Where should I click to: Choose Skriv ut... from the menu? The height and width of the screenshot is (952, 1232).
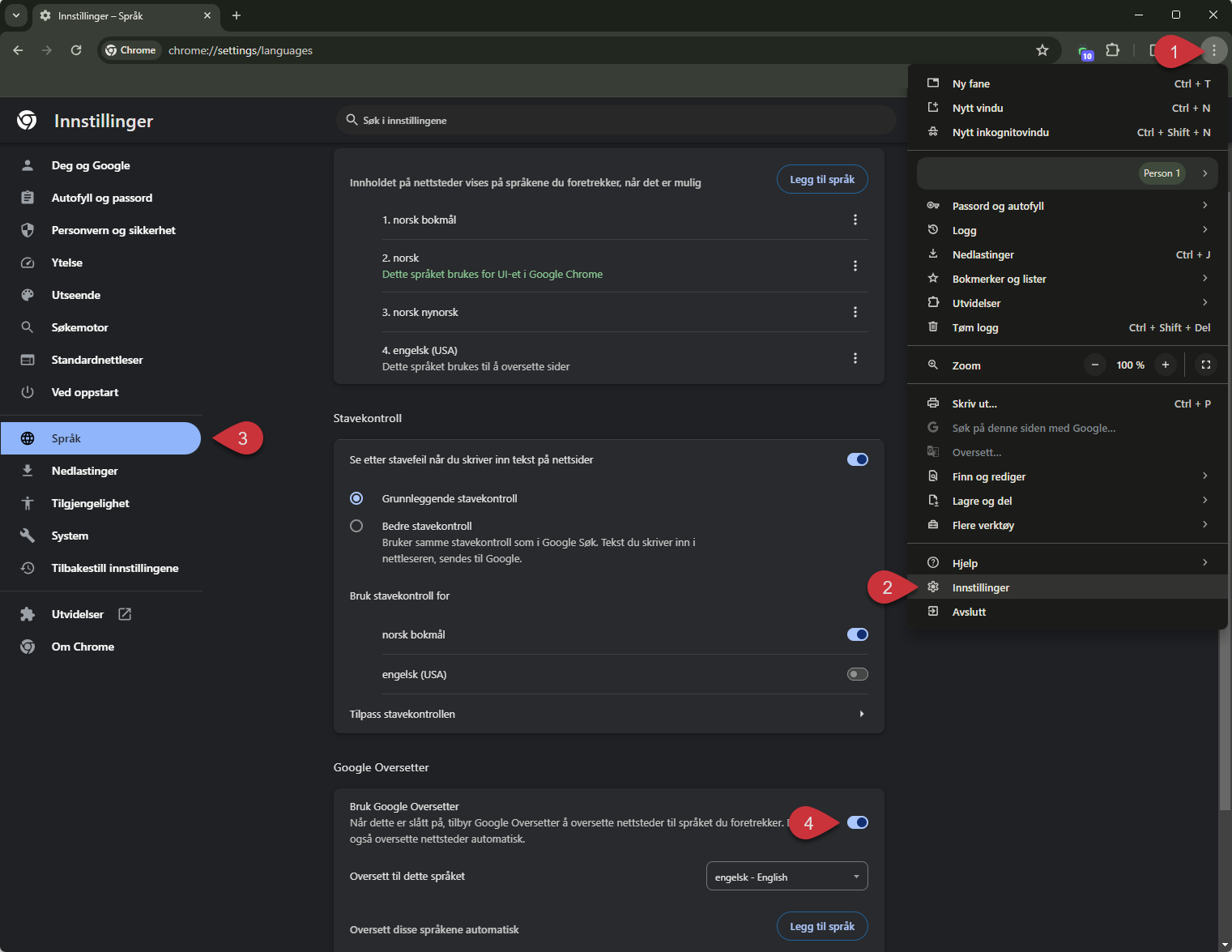(1068, 403)
